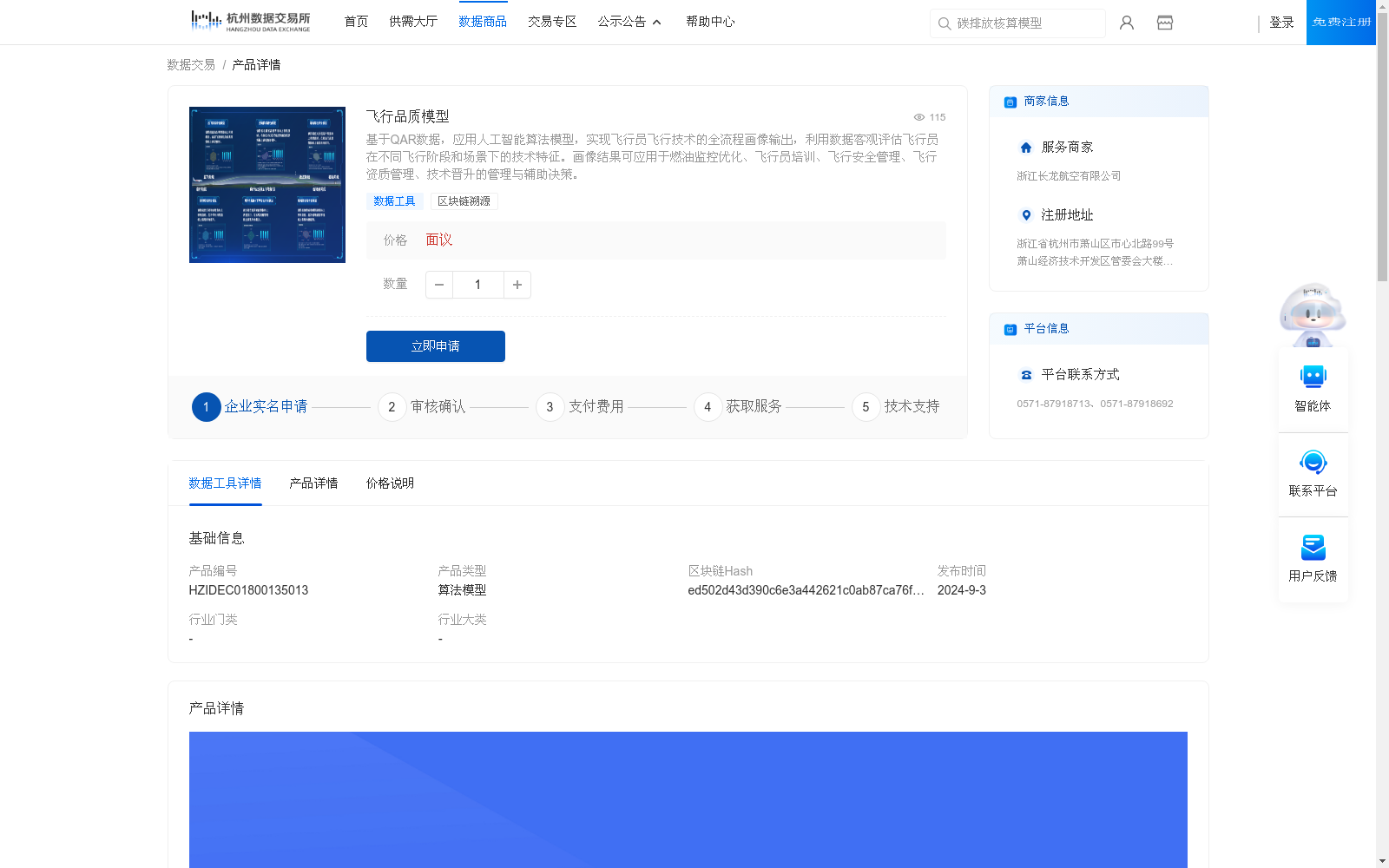The width and height of the screenshot is (1389, 868).
Task: Switch to the 产品详情 tab
Action: click(313, 483)
